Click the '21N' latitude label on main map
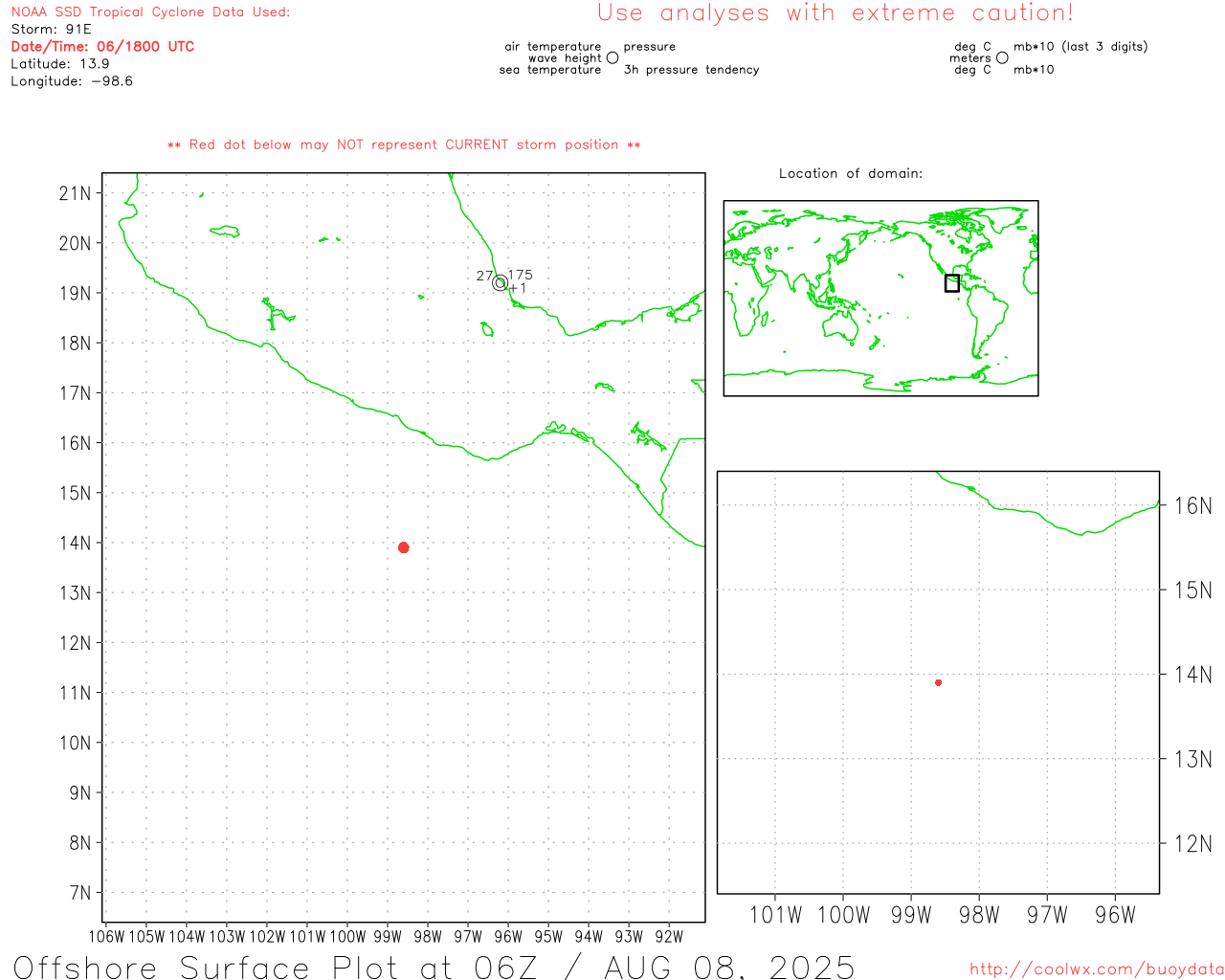This screenshot has width=1225, height=980. pos(76,193)
